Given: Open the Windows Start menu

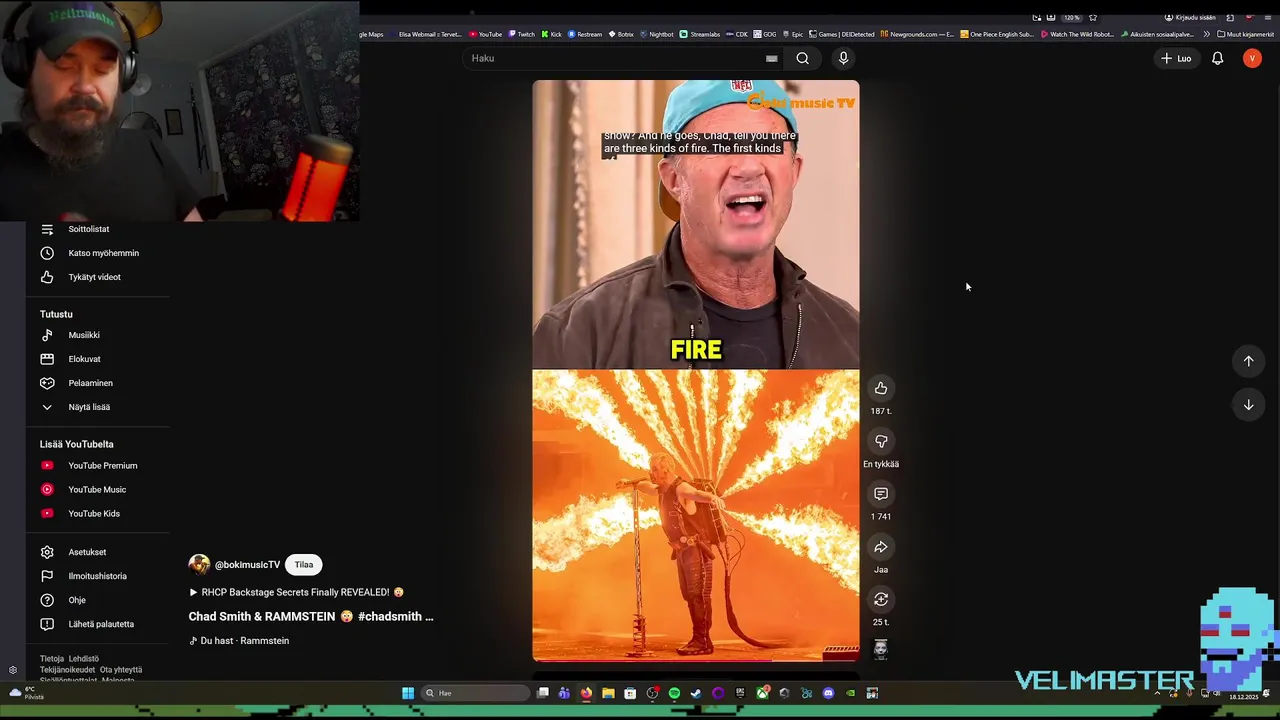Looking at the screenshot, I should 408,693.
